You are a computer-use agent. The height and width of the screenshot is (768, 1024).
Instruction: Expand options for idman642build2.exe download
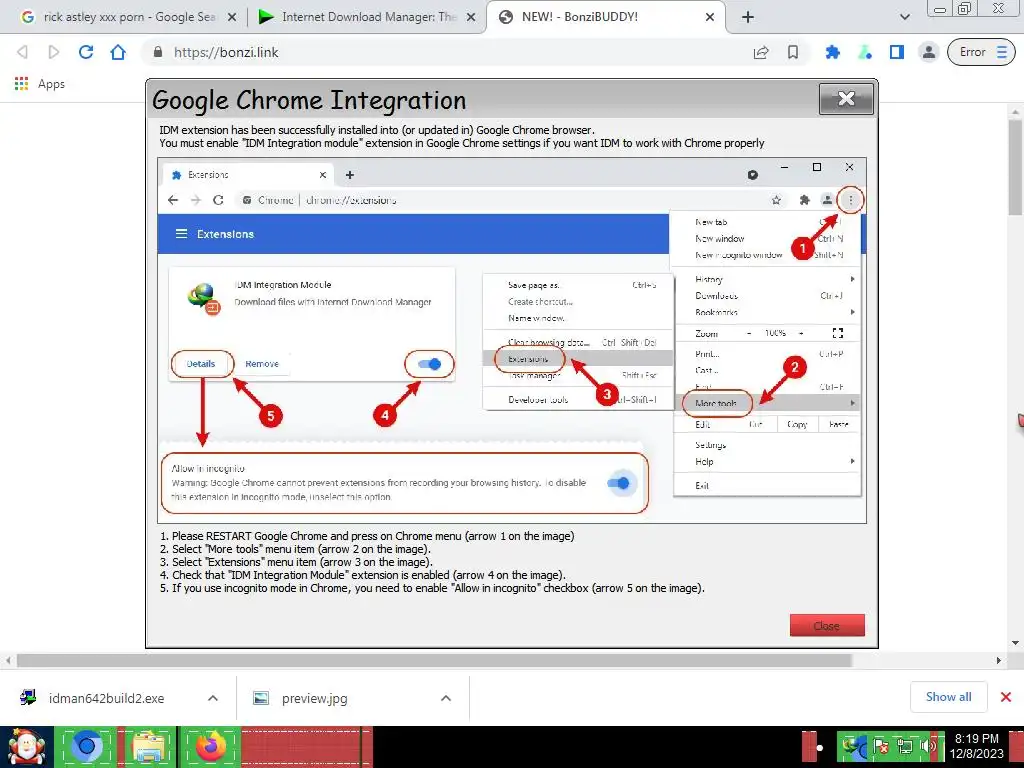click(213, 698)
